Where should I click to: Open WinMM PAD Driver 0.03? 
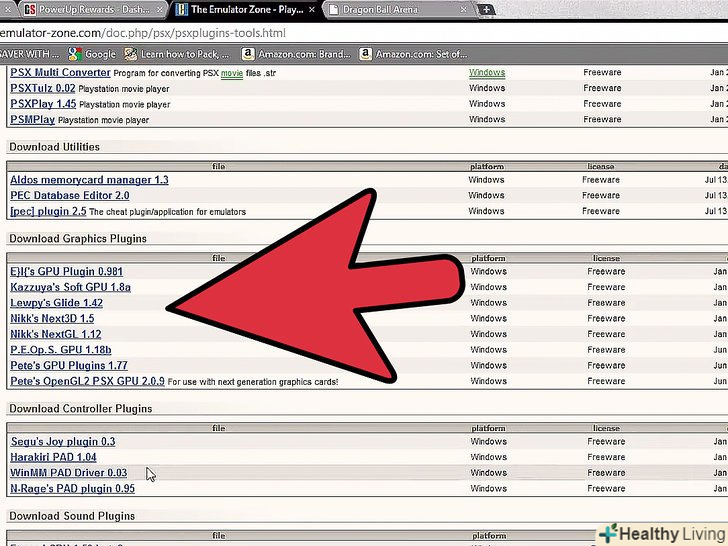click(x=69, y=473)
